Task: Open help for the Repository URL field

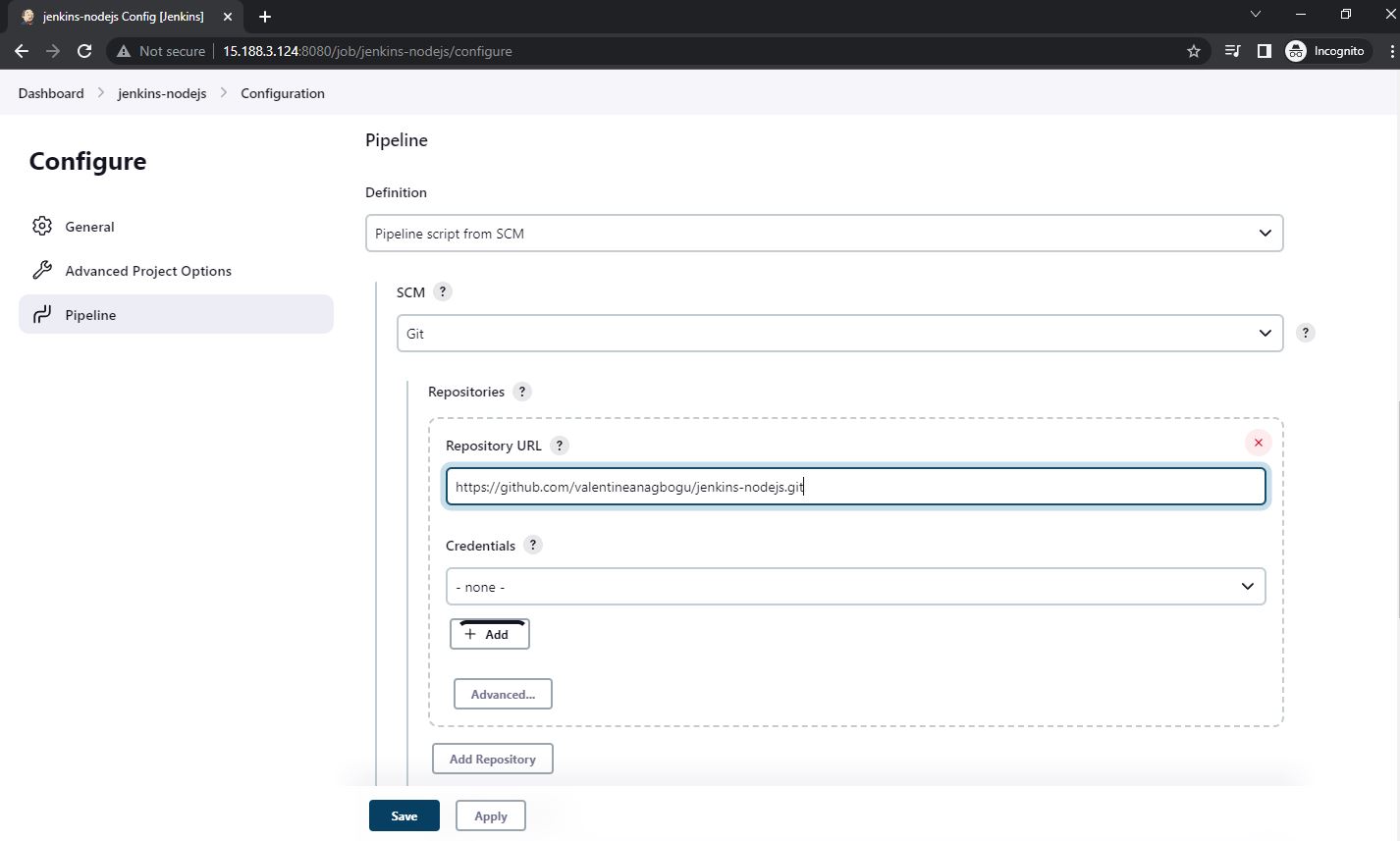Action: pyautogui.click(x=559, y=445)
